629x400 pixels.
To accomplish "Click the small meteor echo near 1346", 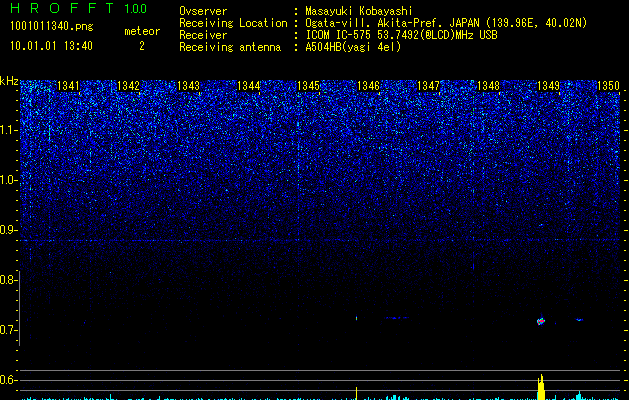I will point(356,318).
